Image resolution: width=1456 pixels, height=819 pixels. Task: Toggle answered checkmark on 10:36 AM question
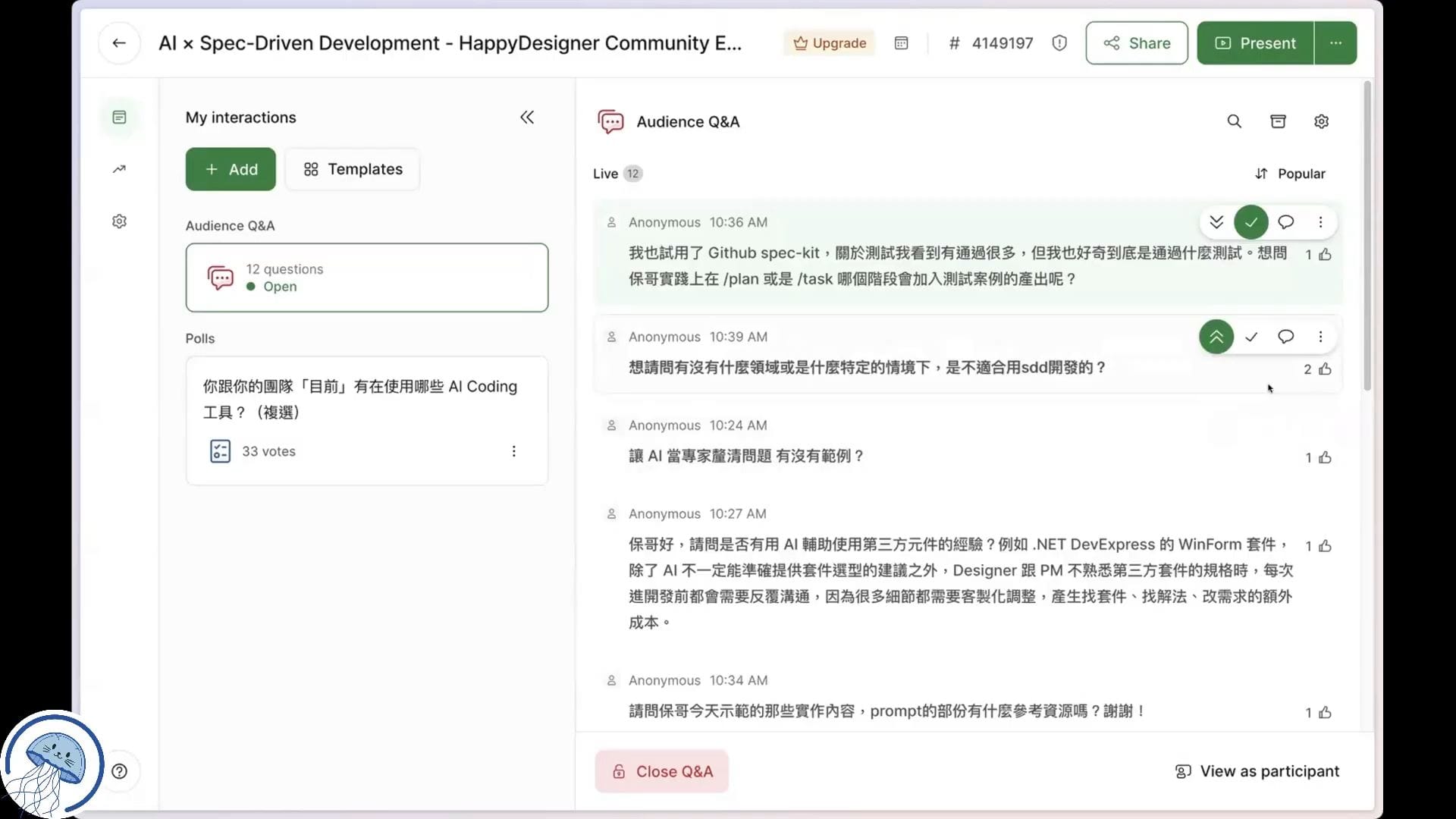coord(1250,222)
